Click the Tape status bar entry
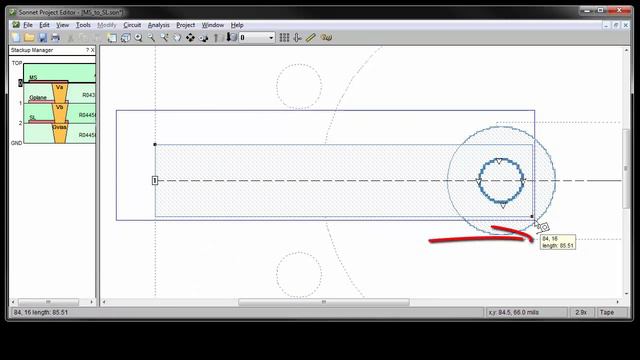 (x=607, y=312)
